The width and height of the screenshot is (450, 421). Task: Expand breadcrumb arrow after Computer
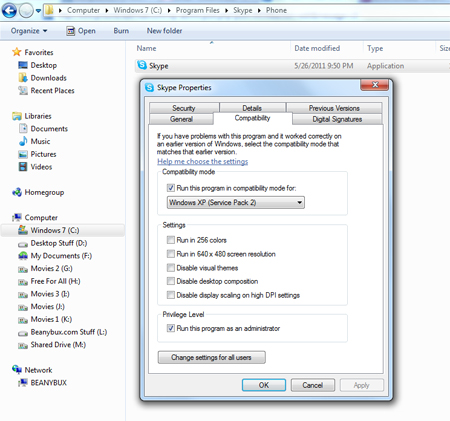tap(107, 11)
